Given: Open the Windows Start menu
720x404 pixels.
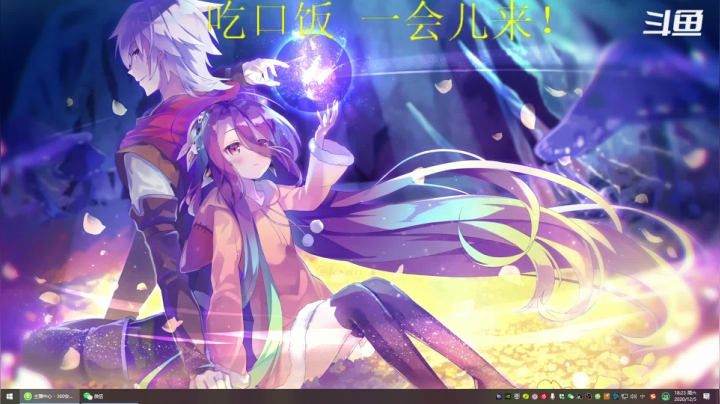Looking at the screenshot, I should coord(9,396).
